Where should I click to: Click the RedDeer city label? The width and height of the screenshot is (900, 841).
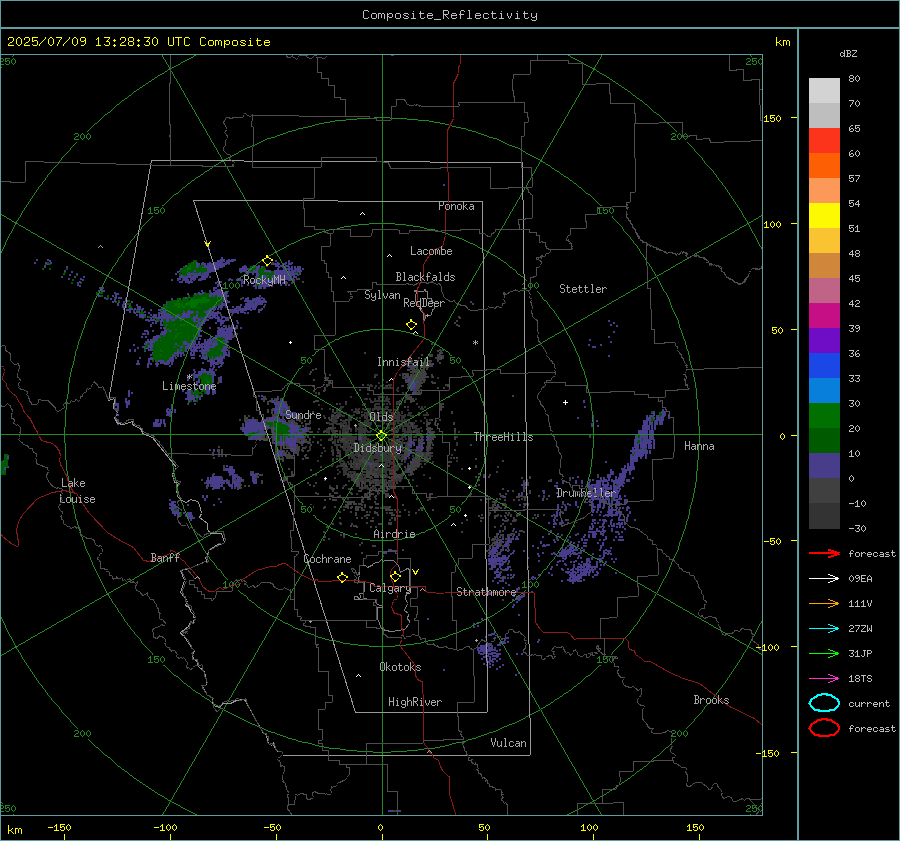[424, 303]
